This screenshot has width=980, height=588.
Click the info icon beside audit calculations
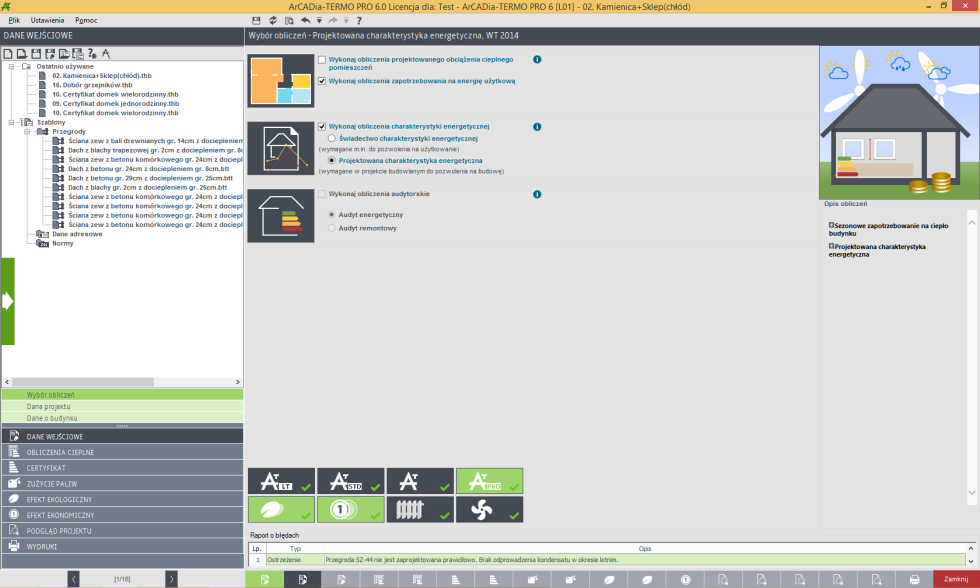coord(537,194)
